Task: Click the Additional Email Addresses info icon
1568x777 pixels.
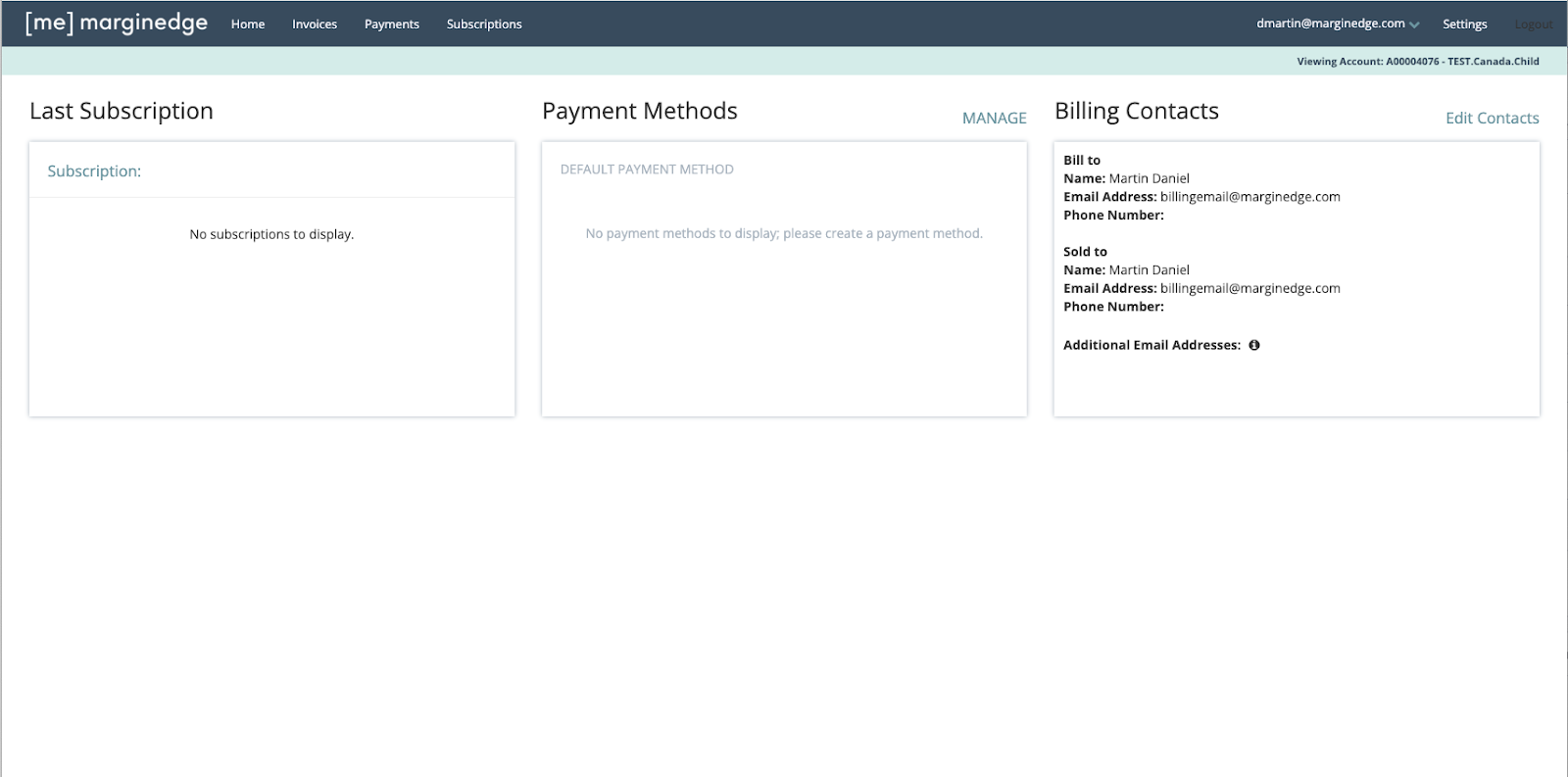Action: tap(1253, 345)
